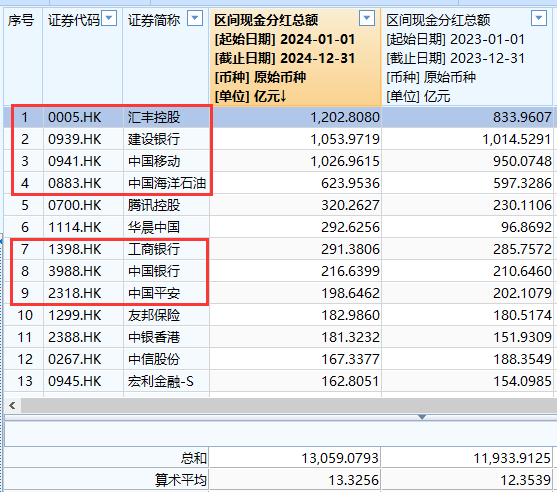Open the 2024 区间现金分红总额 column filter dropdown

(367, 18)
